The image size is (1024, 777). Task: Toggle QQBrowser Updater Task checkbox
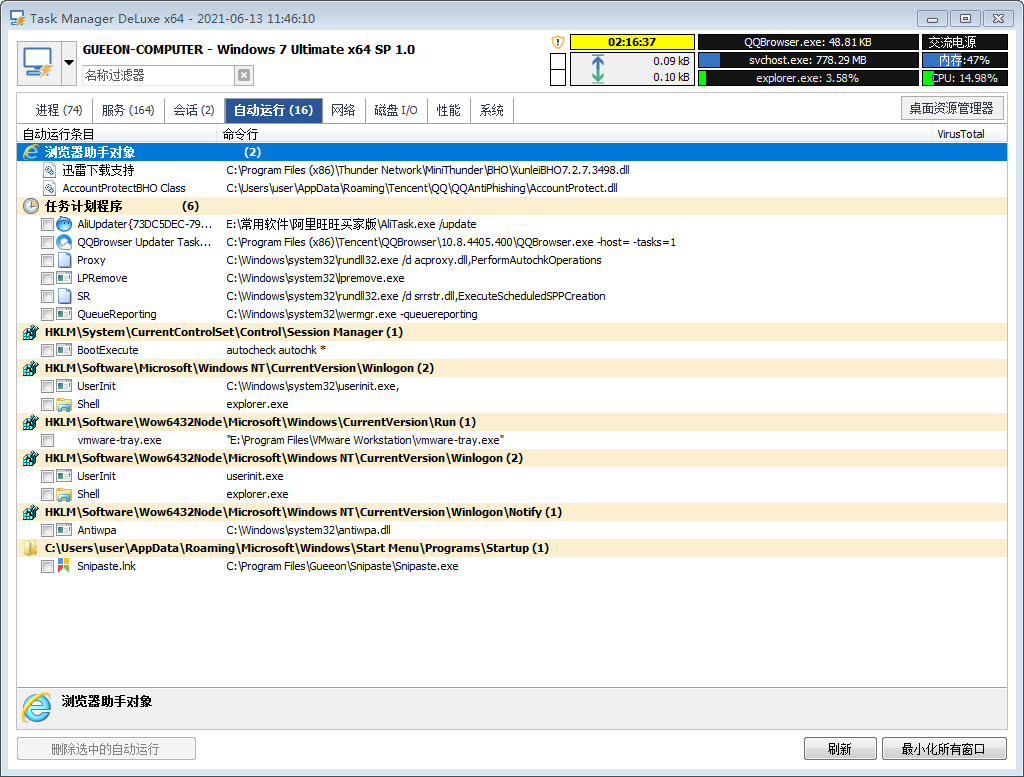(47, 242)
